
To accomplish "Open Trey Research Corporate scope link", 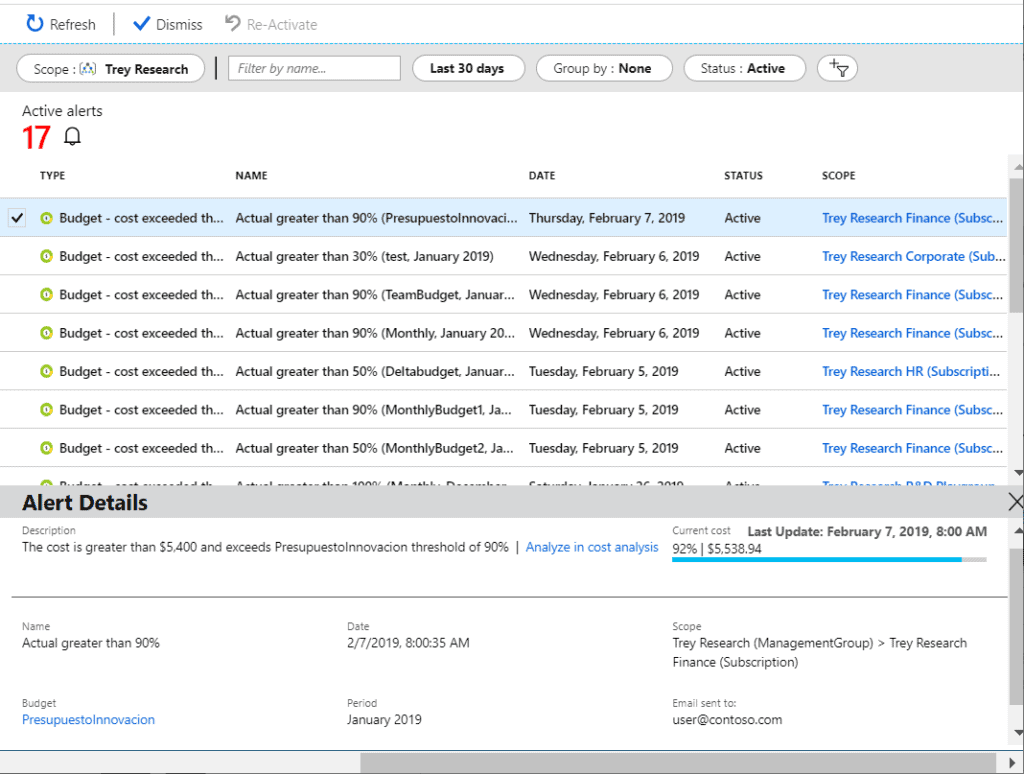I will point(912,257).
